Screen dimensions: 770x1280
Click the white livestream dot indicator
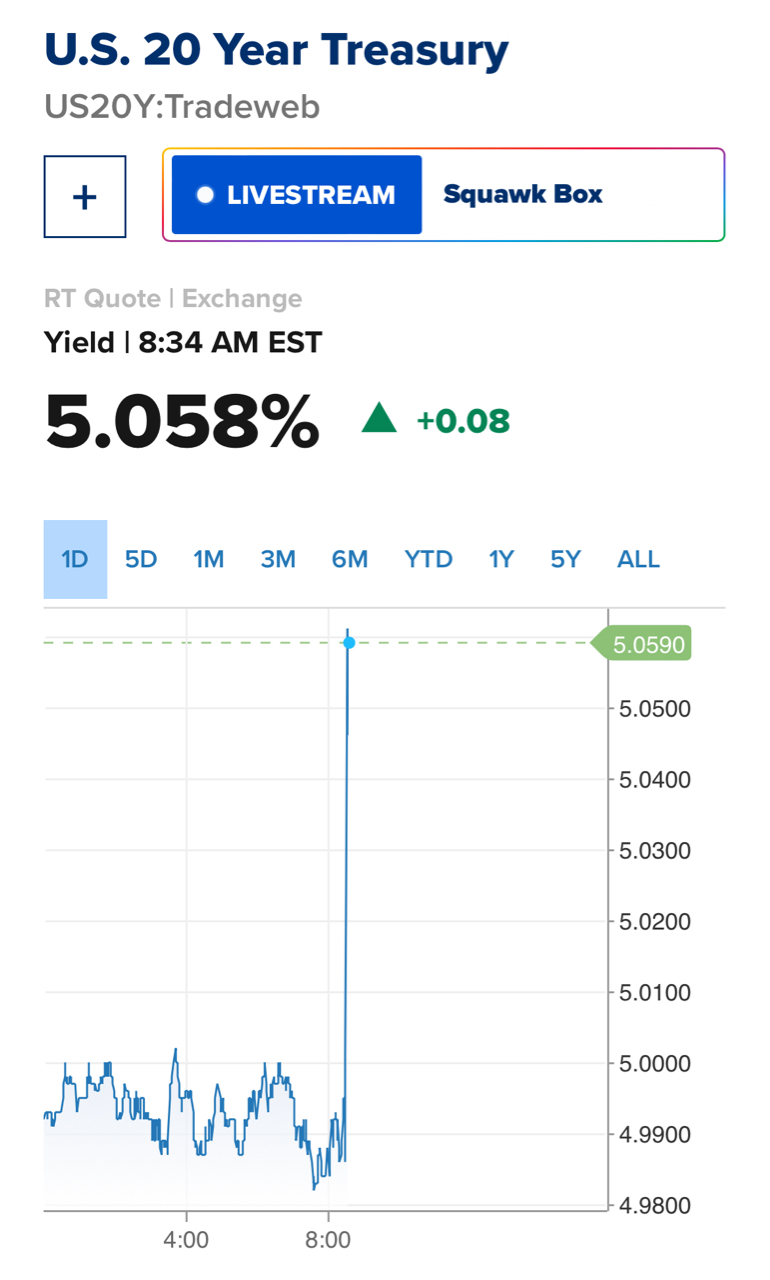pyautogui.click(x=206, y=195)
